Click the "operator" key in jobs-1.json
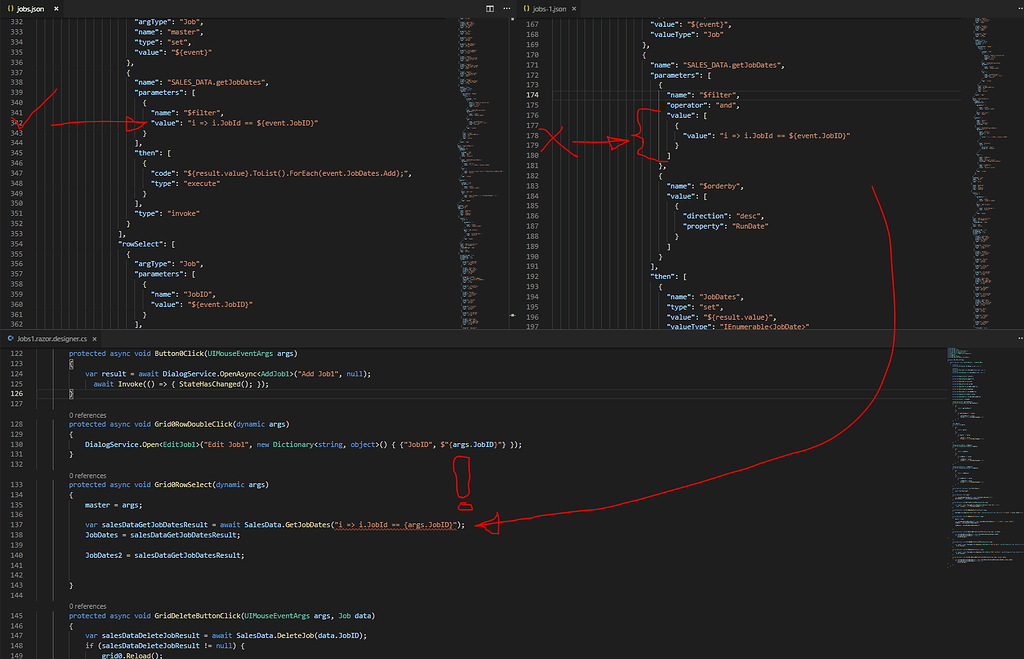This screenshot has height=659, width=1024. click(687, 105)
